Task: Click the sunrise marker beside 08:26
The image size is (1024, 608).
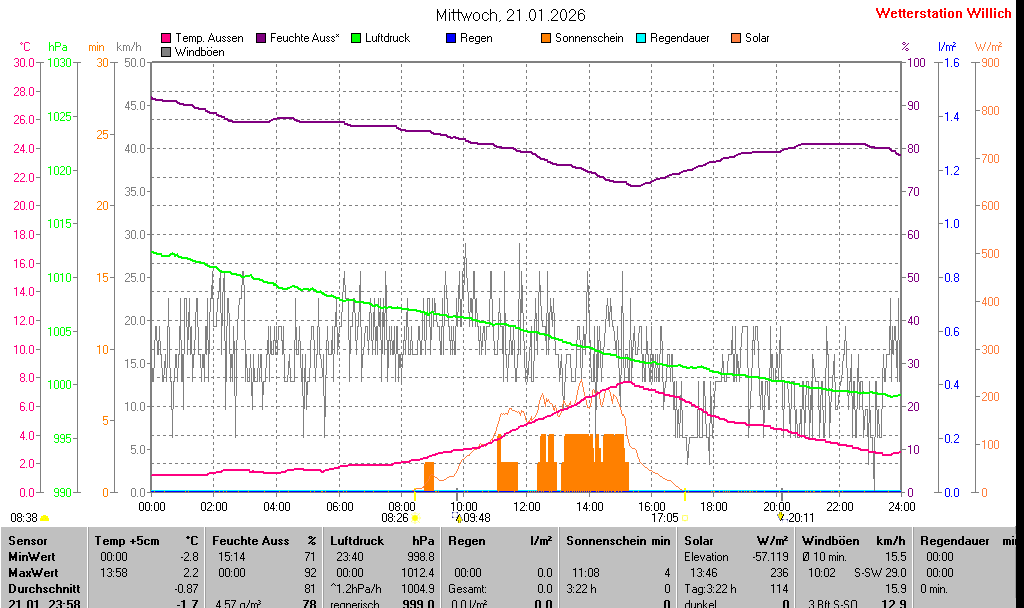Action: click(415, 518)
